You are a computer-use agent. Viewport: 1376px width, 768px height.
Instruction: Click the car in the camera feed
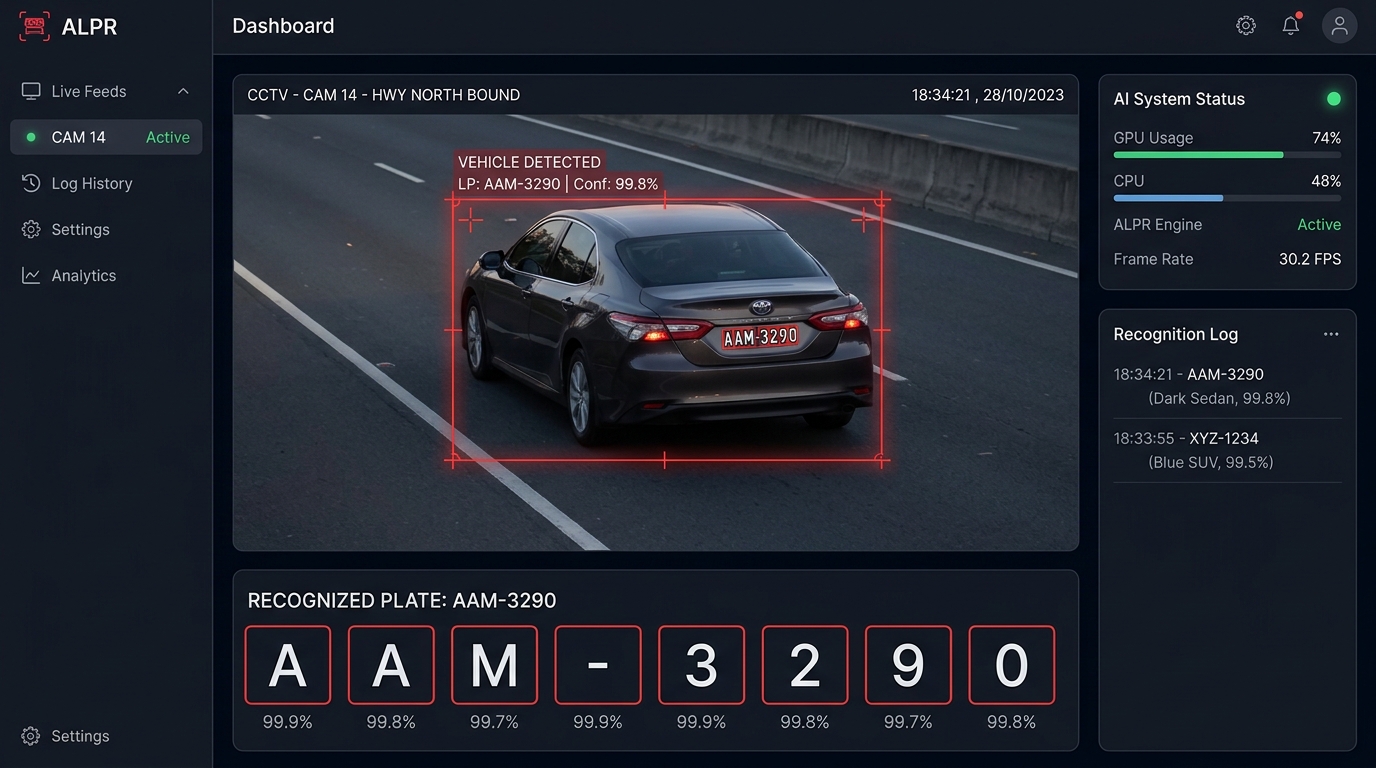(666, 323)
